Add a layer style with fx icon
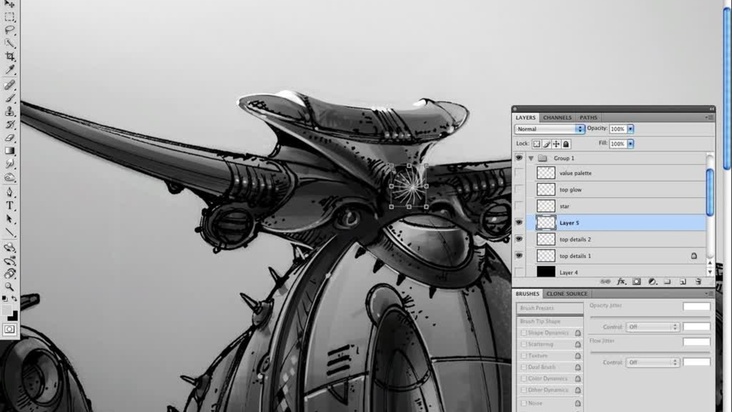Image resolution: width=732 pixels, height=412 pixels. click(x=621, y=281)
